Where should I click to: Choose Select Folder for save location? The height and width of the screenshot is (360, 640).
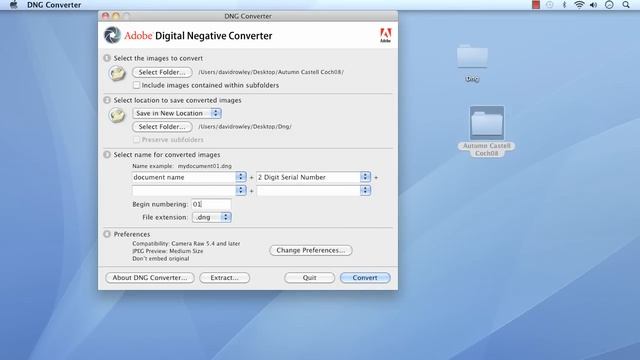[x=162, y=127]
